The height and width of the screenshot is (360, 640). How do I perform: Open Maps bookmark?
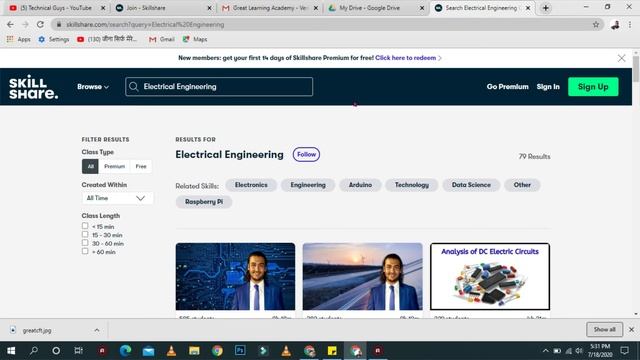195,39
